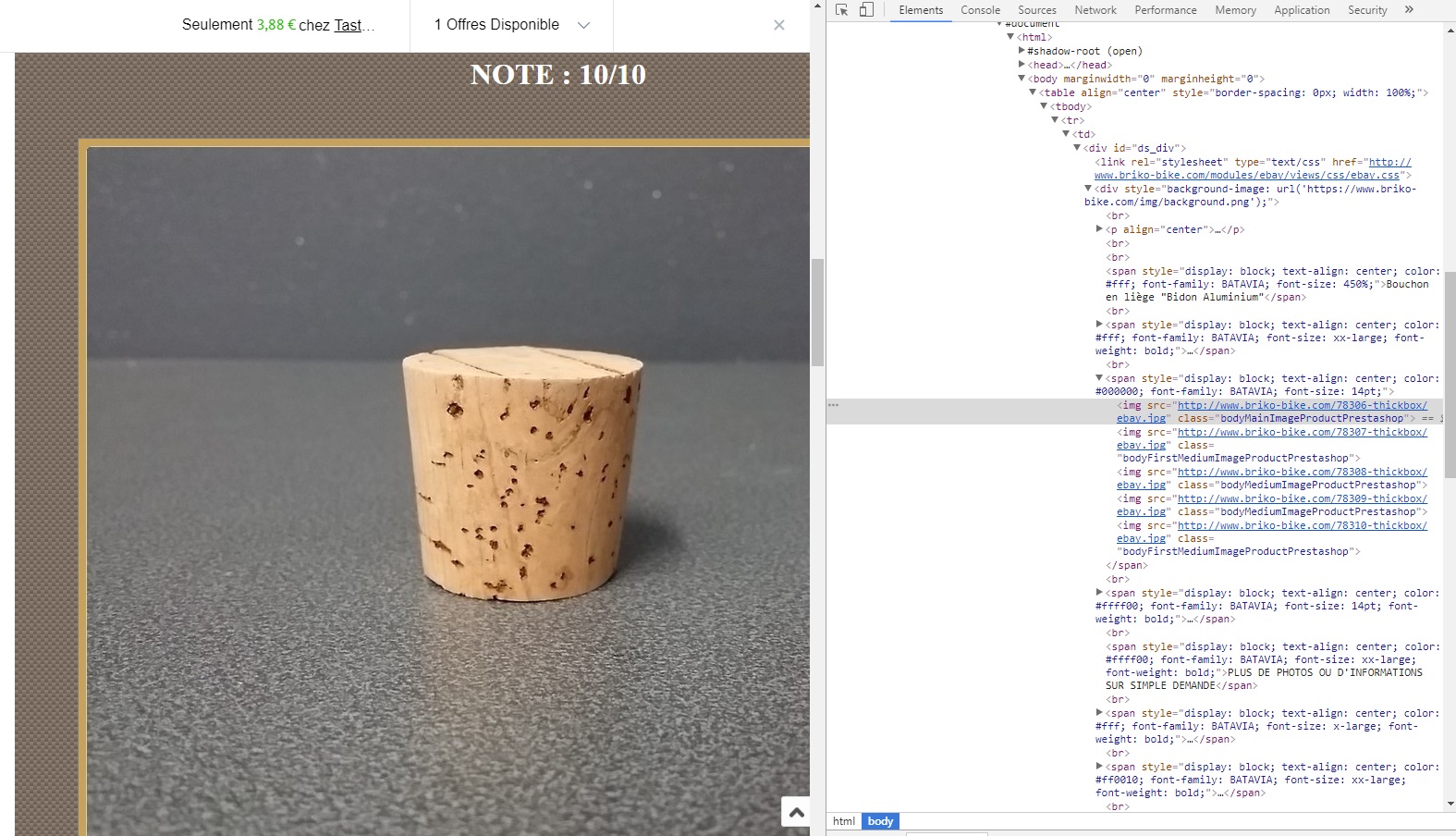Expand the head element node

point(1022,65)
